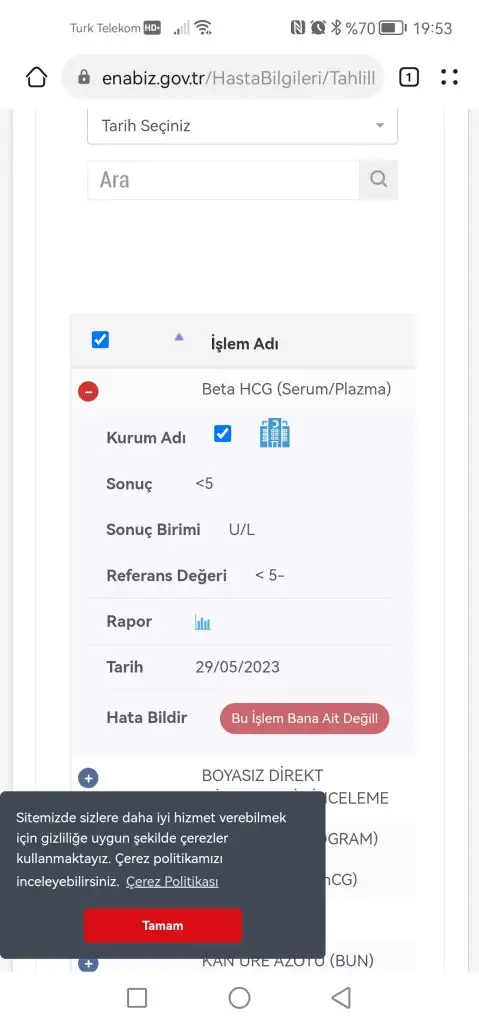Click the search magnifier icon
The image size is (479, 1024).
378,179
